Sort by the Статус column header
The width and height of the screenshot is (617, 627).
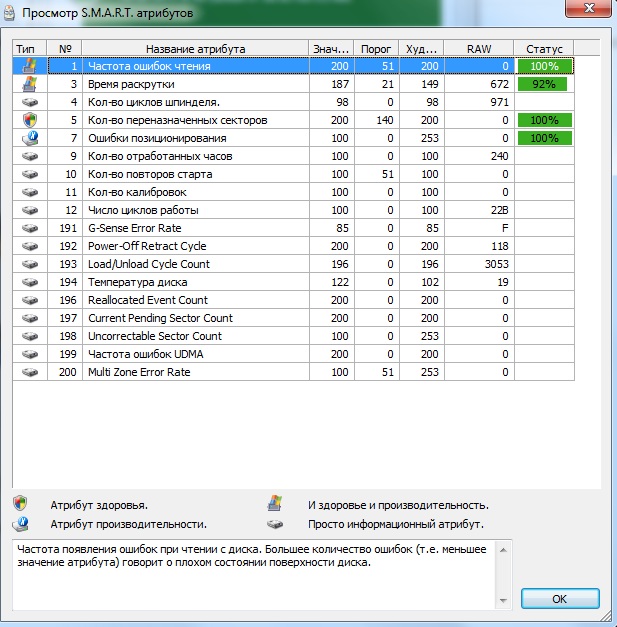544,49
